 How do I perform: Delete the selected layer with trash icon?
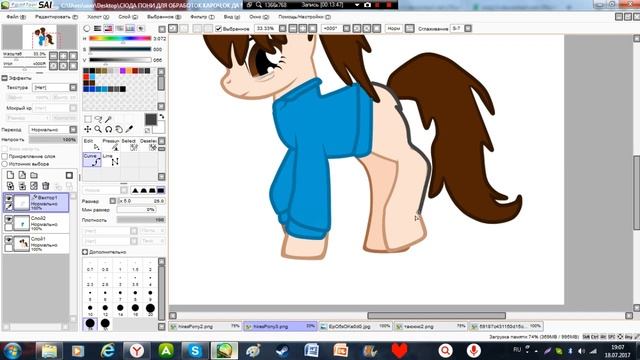[x=46, y=186]
